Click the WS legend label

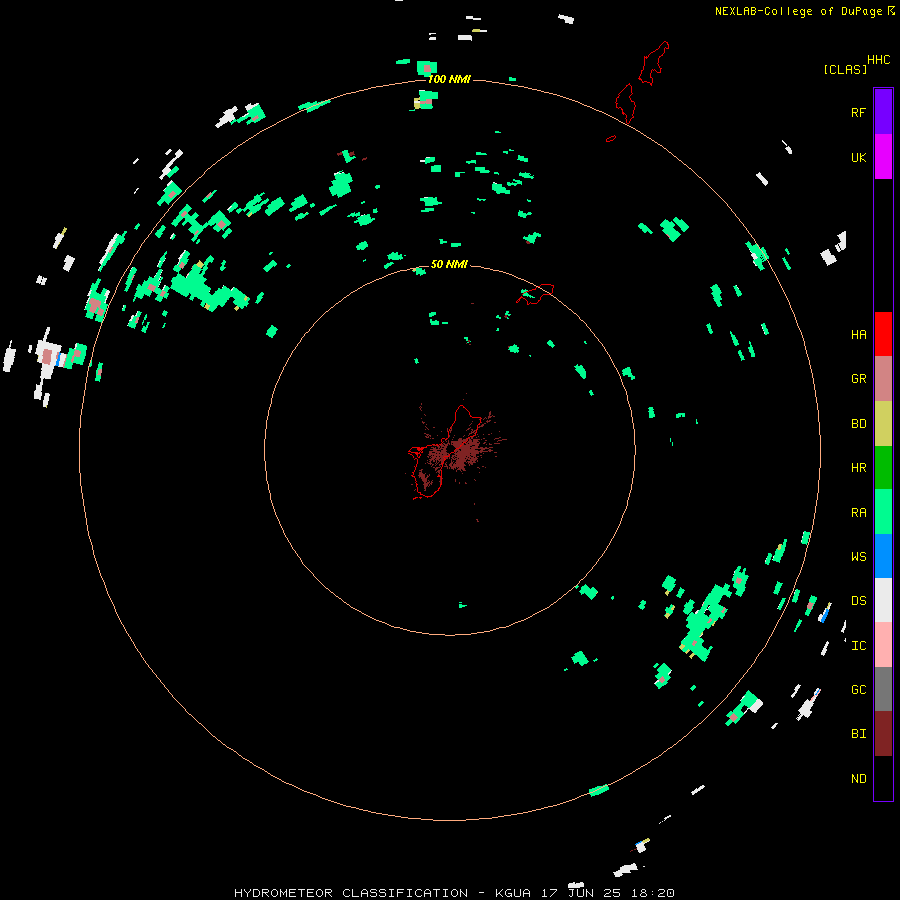858,556
